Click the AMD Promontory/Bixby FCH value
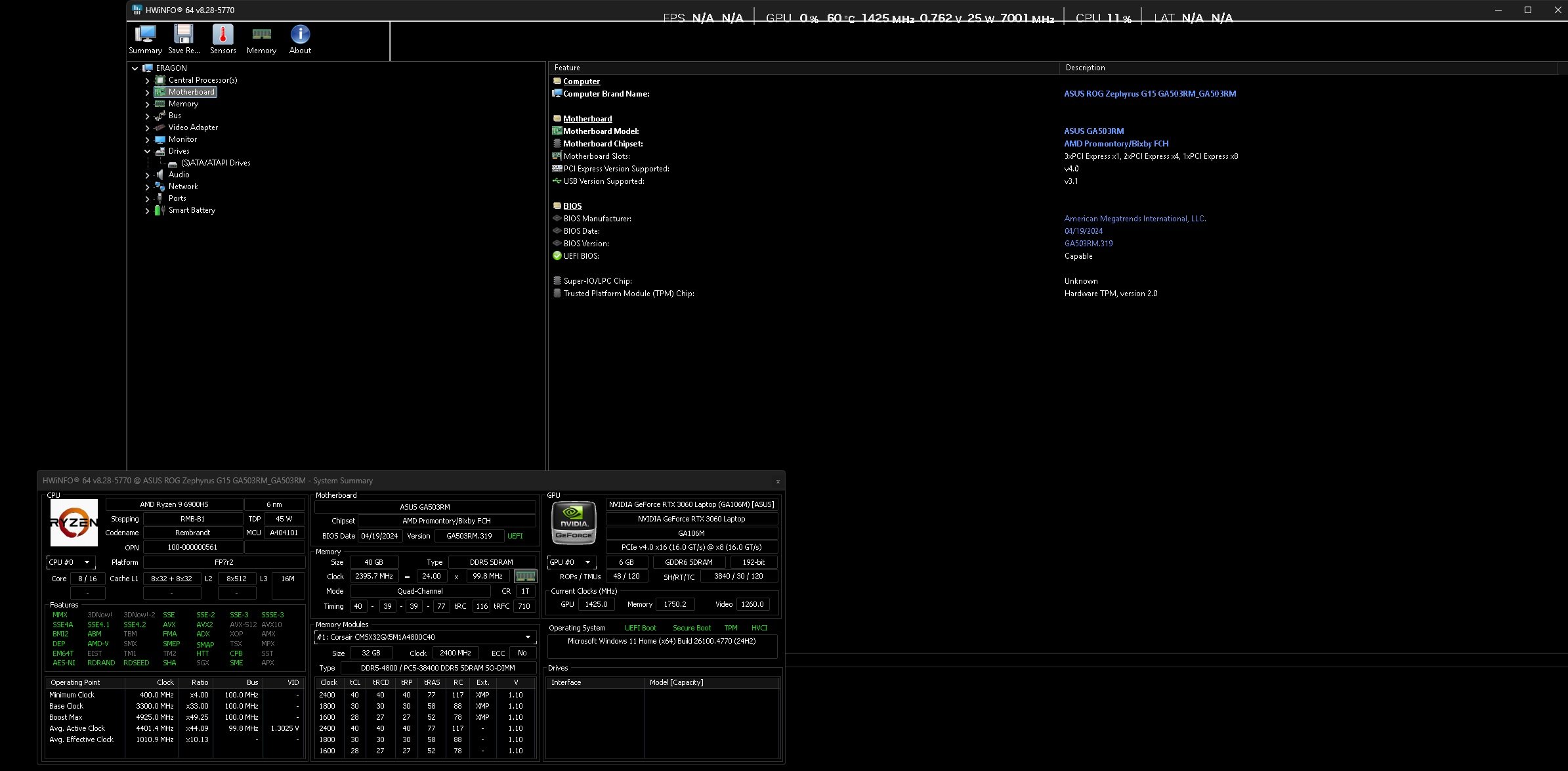This screenshot has height=771, width=1568. click(1116, 144)
